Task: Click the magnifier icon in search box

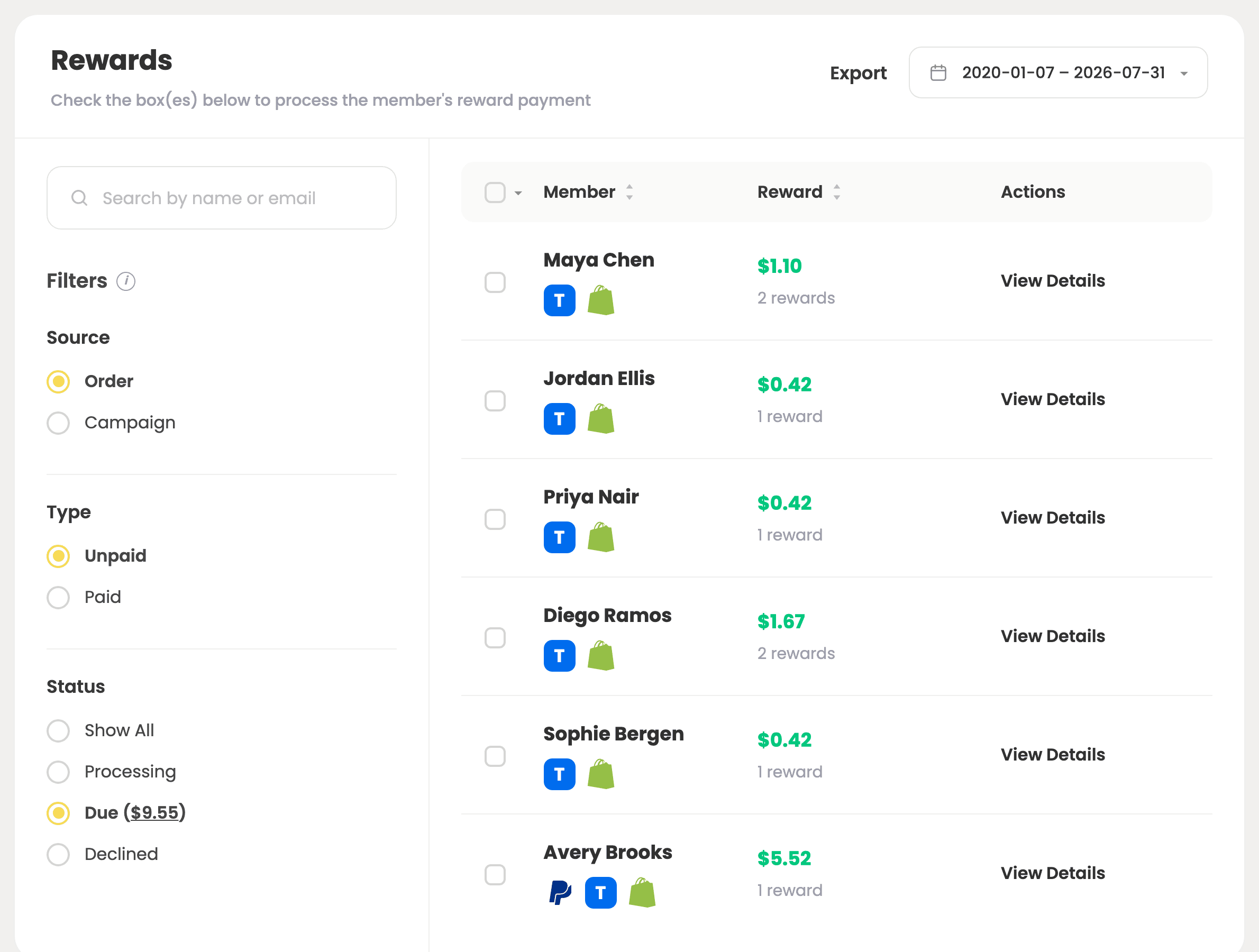Action: (x=79, y=198)
